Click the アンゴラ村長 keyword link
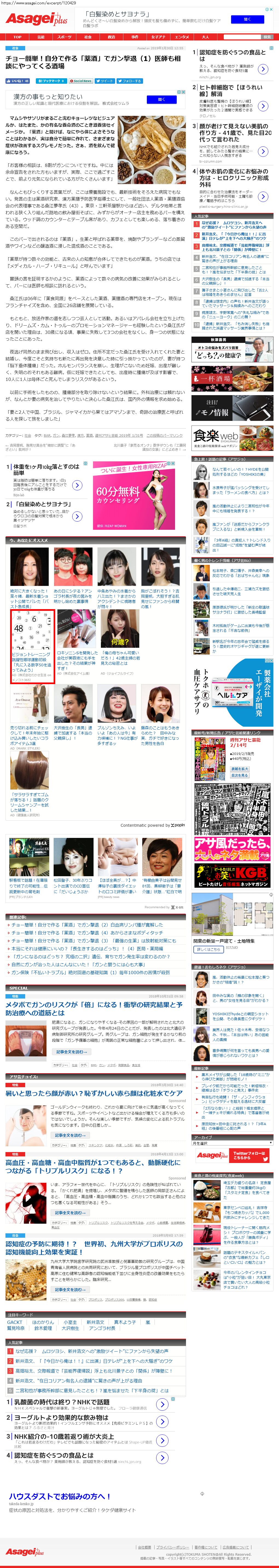This screenshot has width=279, height=1568. tap(101, 1328)
